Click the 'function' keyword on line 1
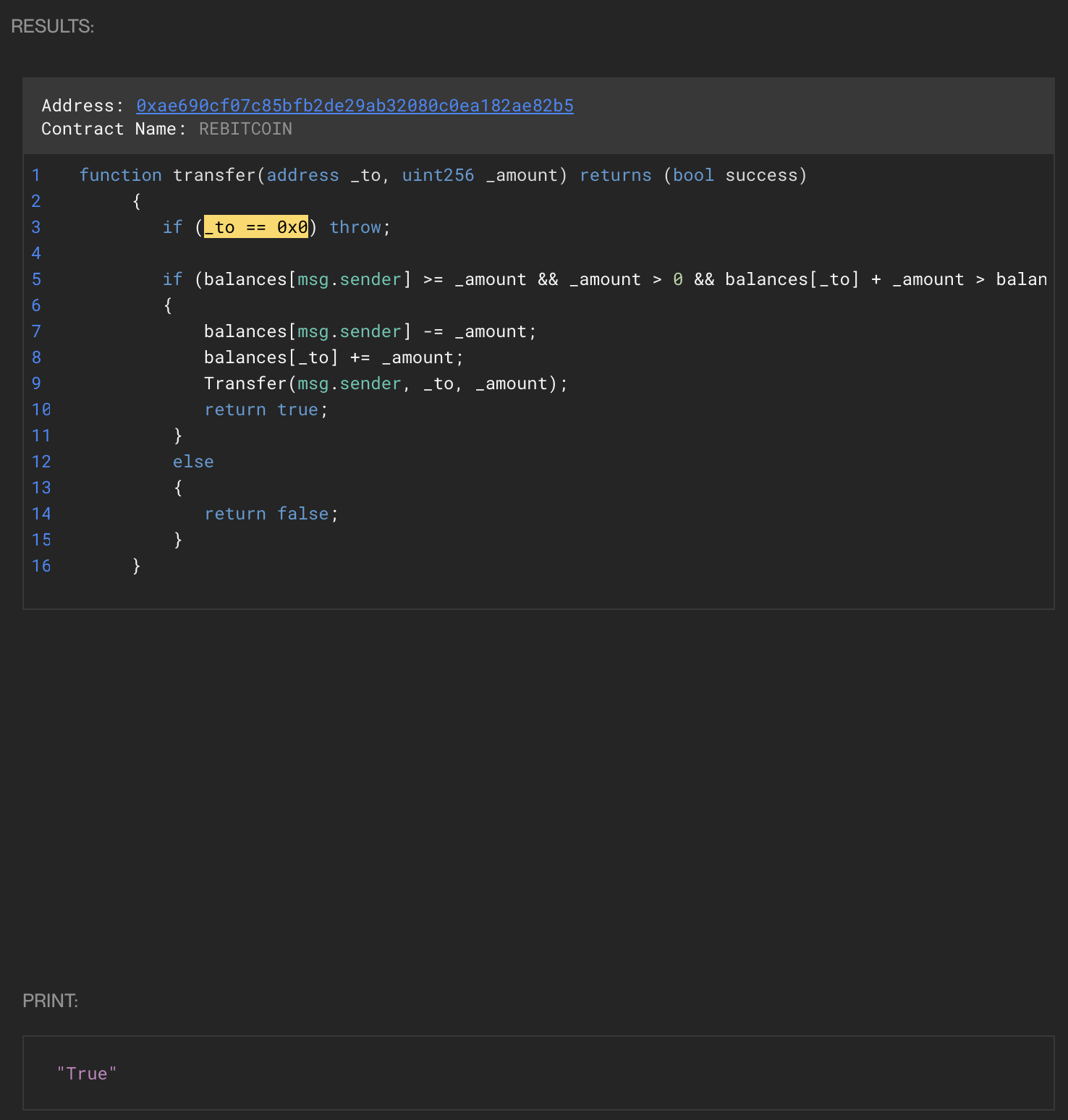This screenshot has height=1120, width=1068. (x=120, y=175)
